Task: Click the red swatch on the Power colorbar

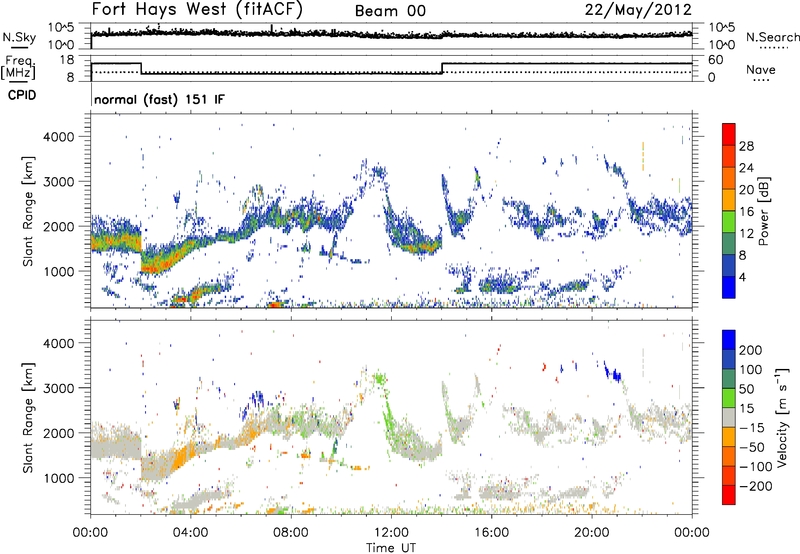Action: pyautogui.click(x=729, y=134)
